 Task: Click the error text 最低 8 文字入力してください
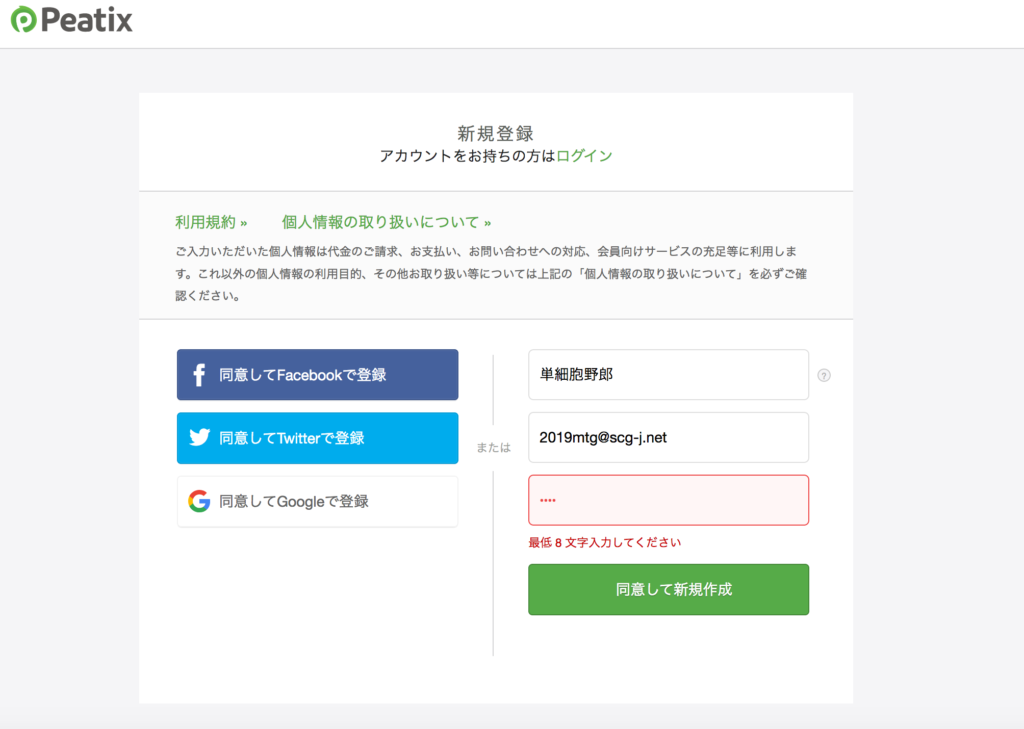[x=605, y=542]
